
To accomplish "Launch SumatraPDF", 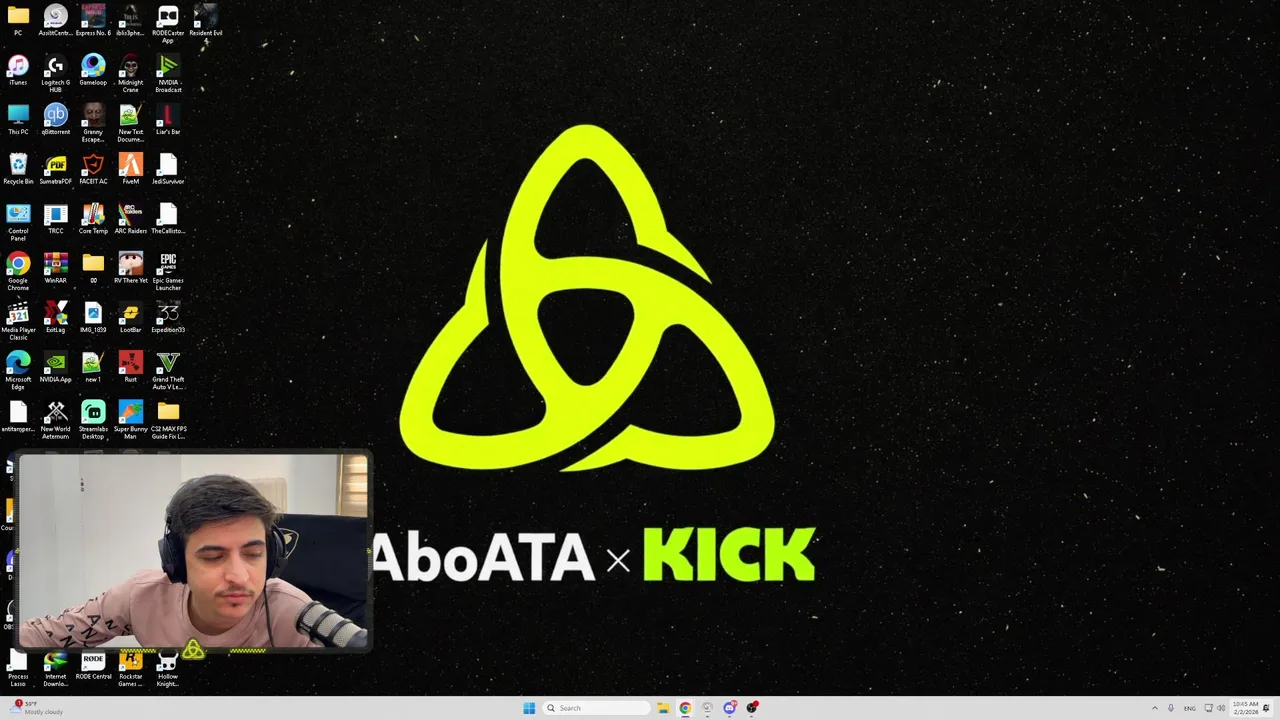I will point(56,170).
